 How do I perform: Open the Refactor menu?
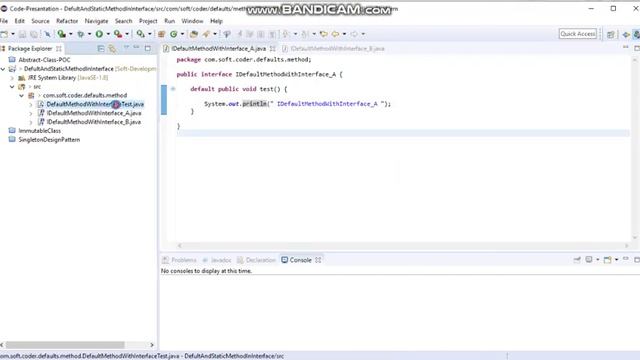coord(67,21)
